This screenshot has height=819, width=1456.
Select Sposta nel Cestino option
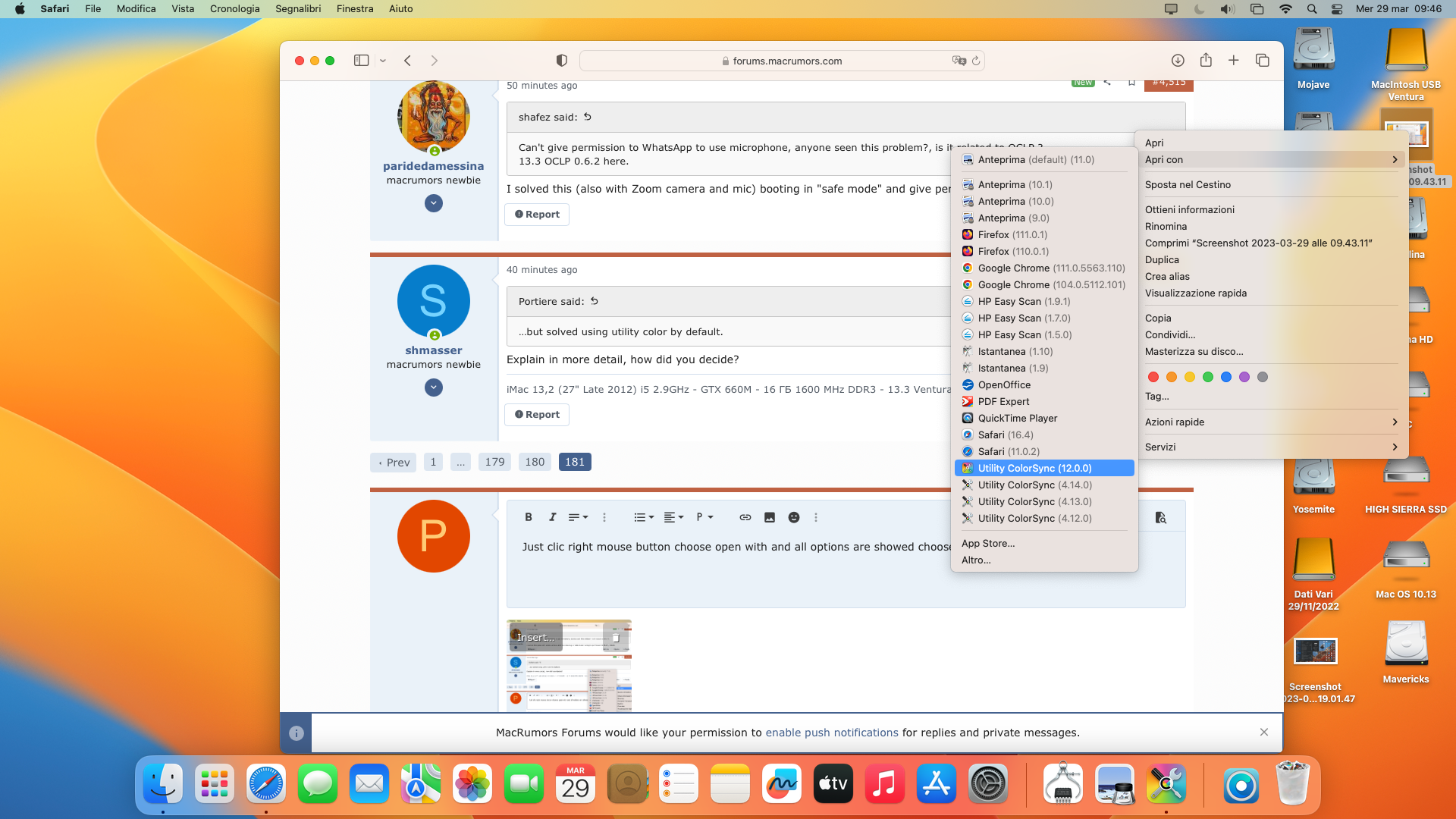click(1188, 184)
